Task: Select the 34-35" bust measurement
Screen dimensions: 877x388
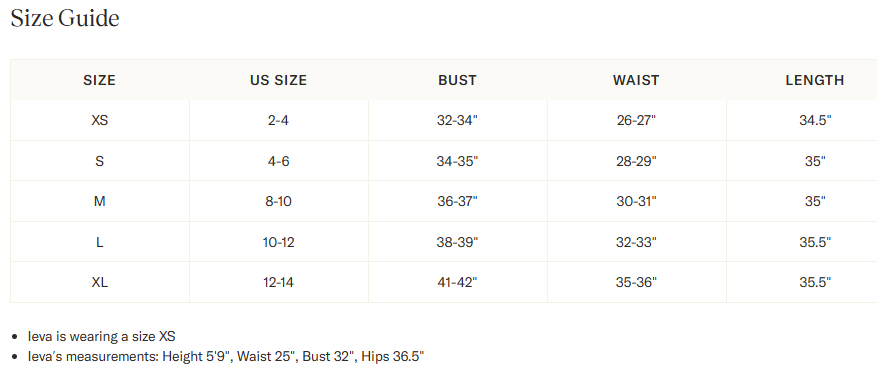Action: pos(458,161)
